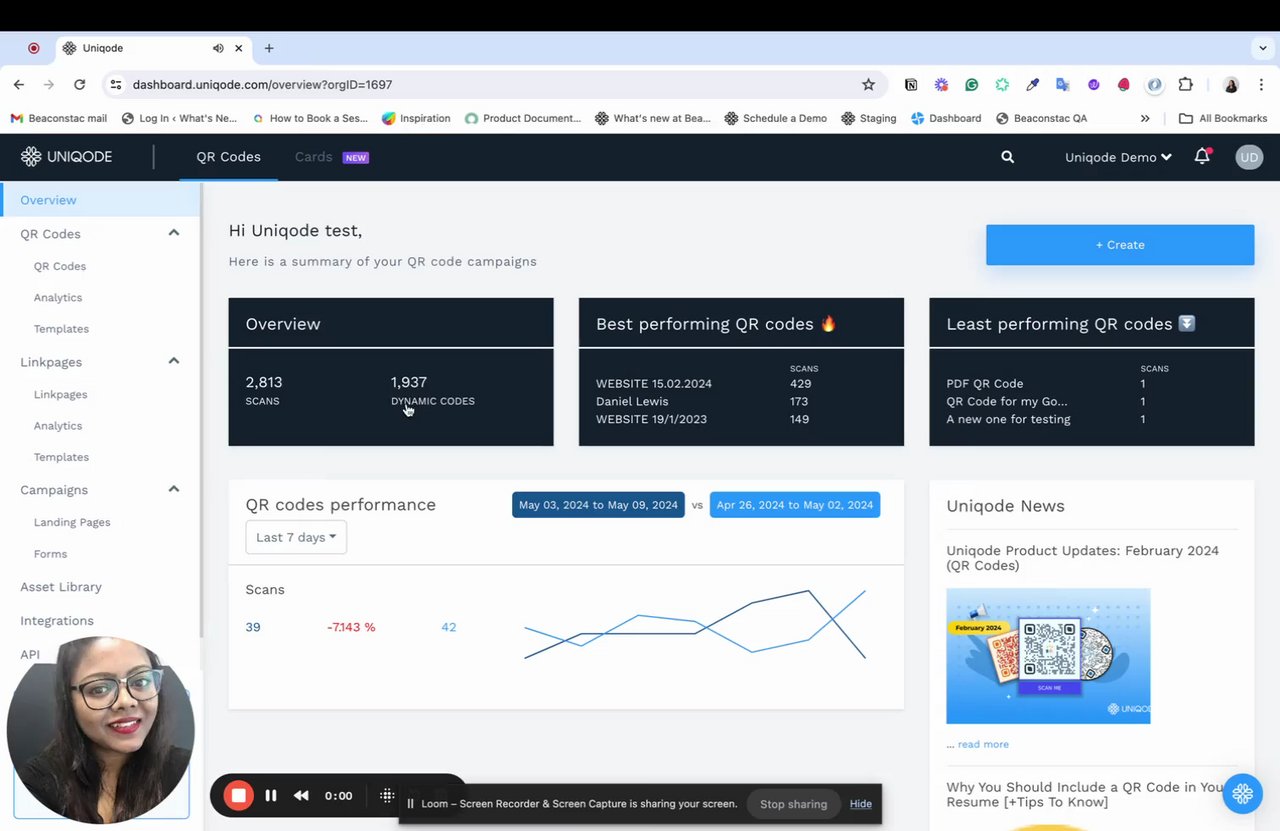Collapse the QR Codes sidebar section
The image size is (1280, 831).
(173, 233)
